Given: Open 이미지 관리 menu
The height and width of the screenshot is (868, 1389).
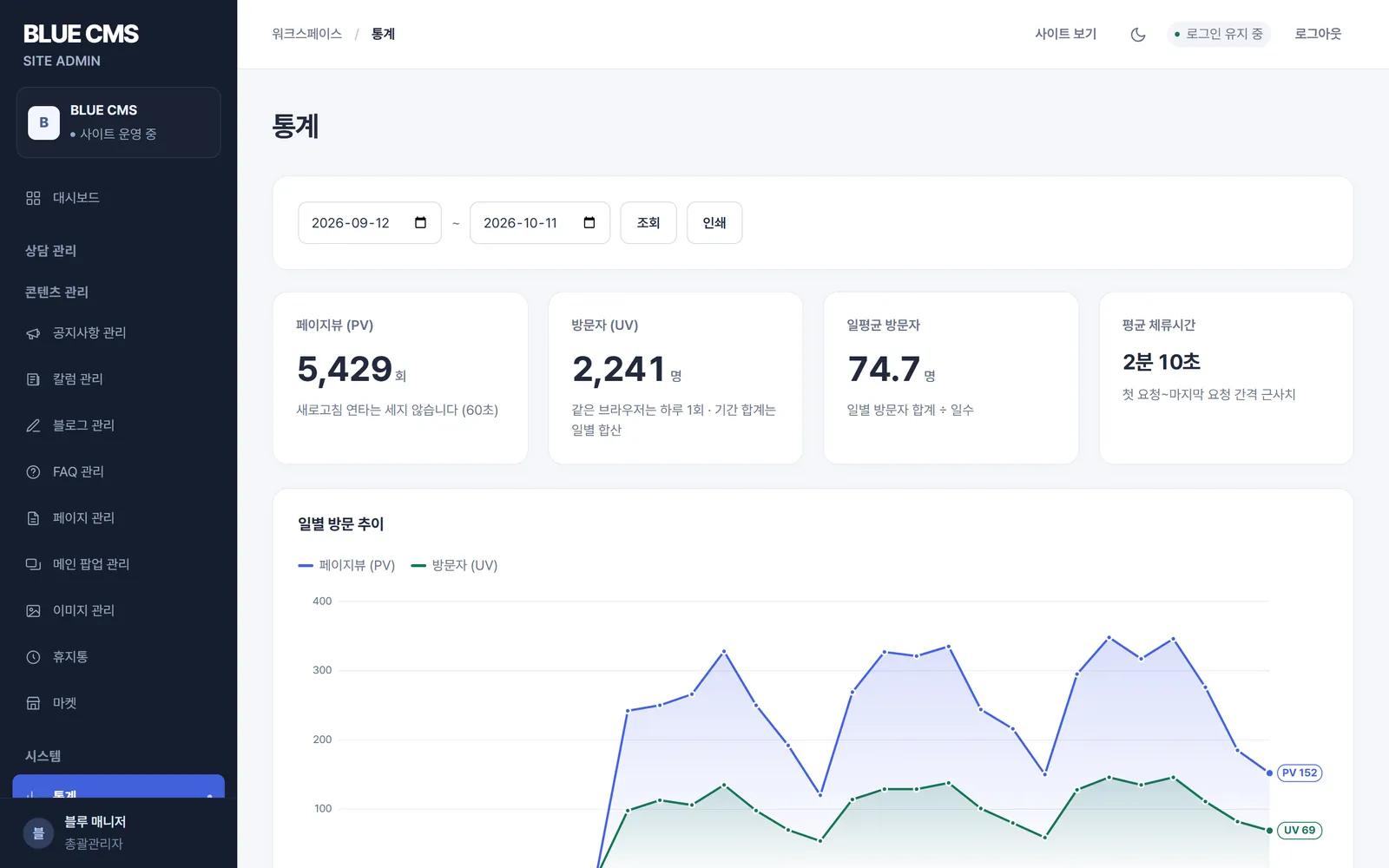Looking at the screenshot, I should coord(118,611).
